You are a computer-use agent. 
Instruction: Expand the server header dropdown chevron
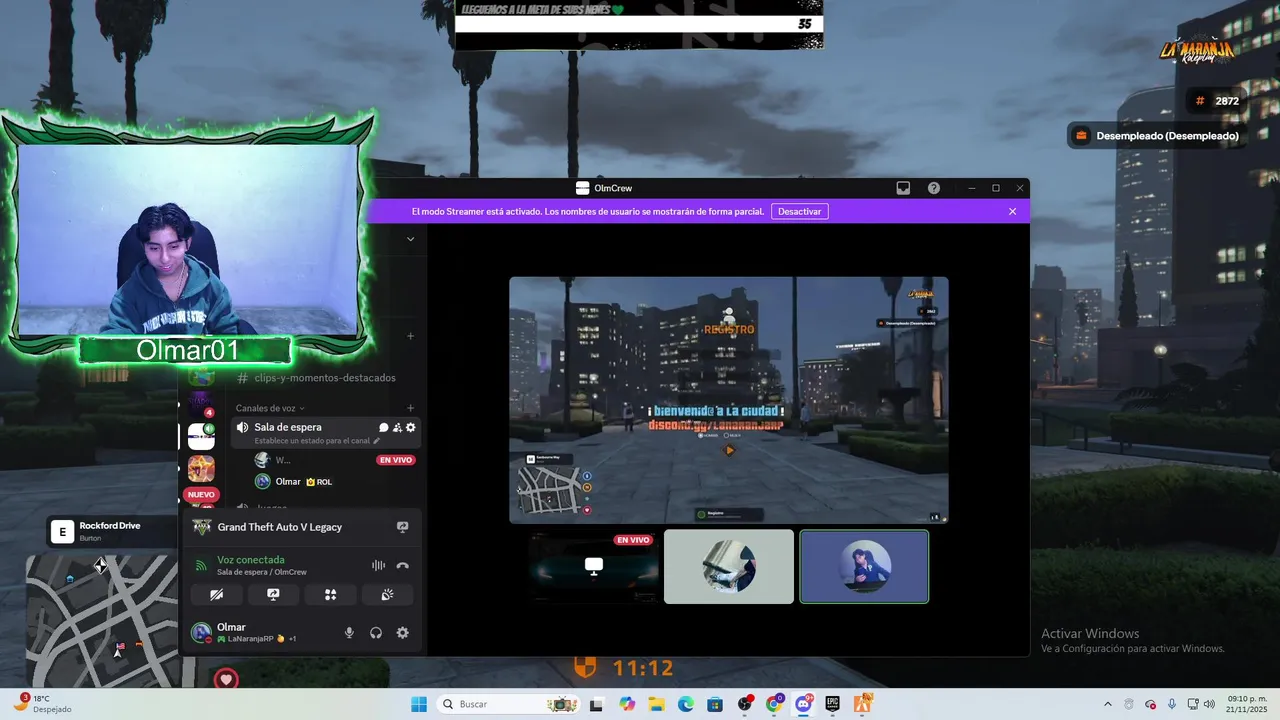(x=410, y=239)
